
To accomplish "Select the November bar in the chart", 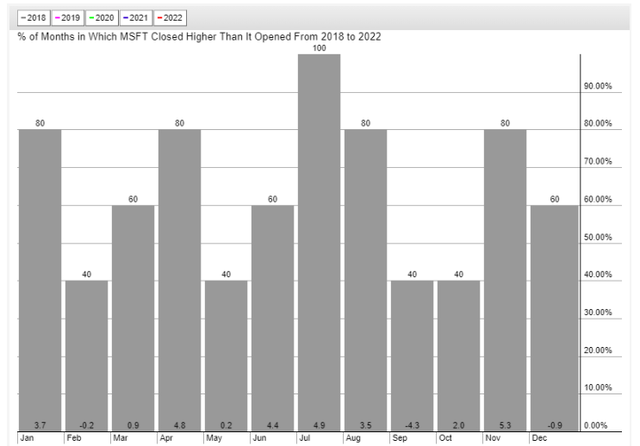I will [505, 280].
